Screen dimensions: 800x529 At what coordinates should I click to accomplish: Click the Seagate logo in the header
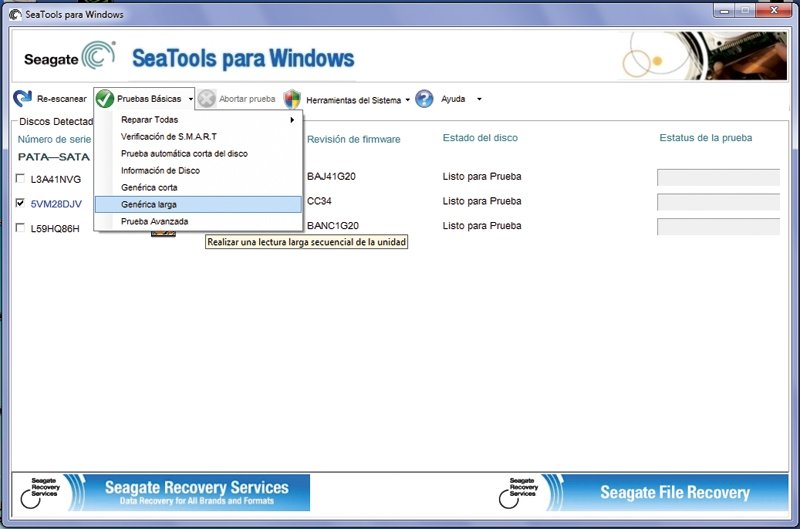[x=69, y=56]
